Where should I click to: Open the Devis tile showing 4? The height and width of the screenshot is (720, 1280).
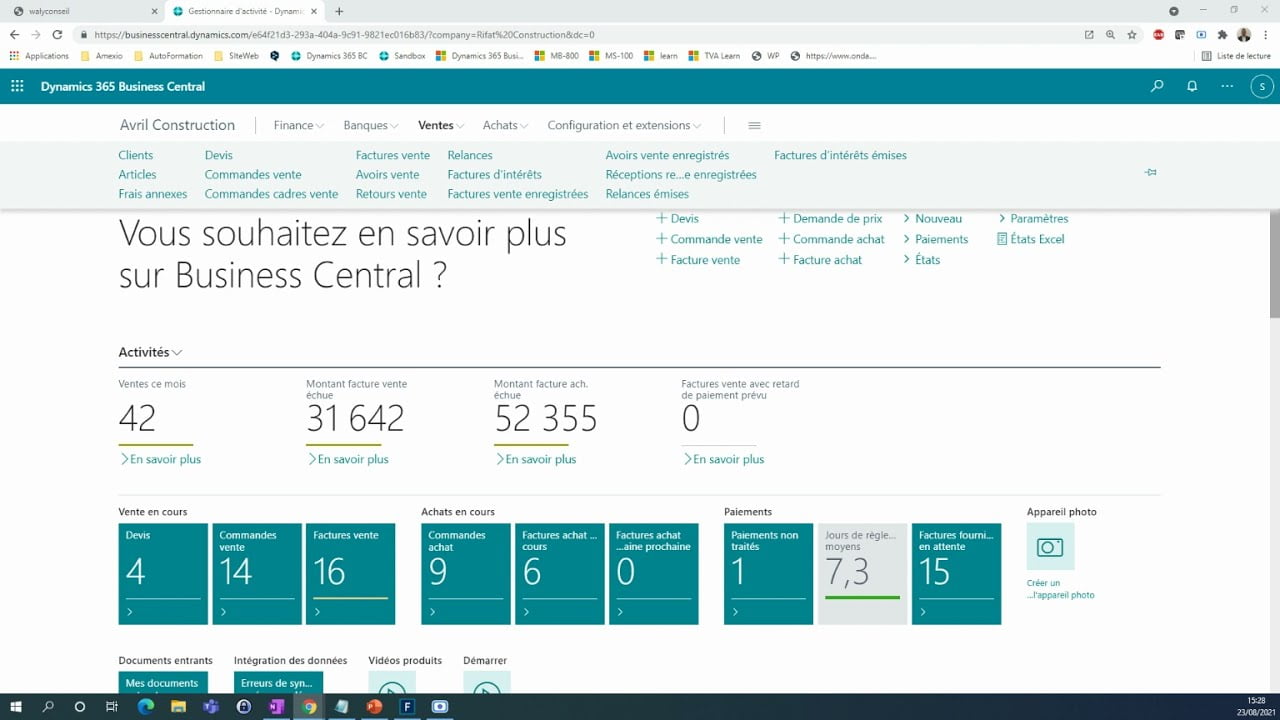pyautogui.click(x=162, y=573)
